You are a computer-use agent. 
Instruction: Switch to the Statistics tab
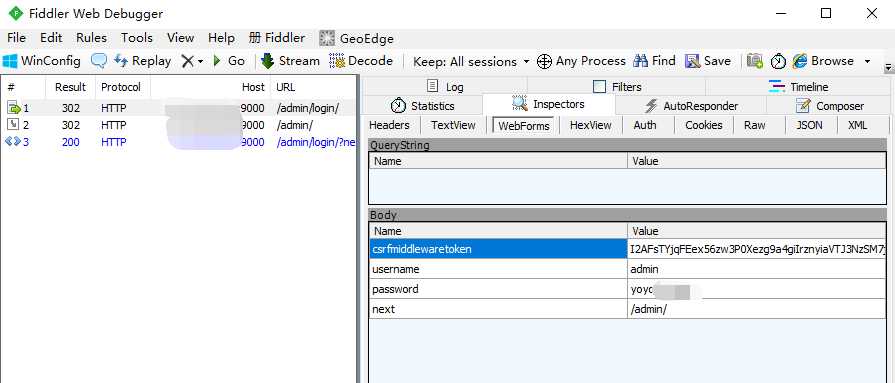click(422, 106)
